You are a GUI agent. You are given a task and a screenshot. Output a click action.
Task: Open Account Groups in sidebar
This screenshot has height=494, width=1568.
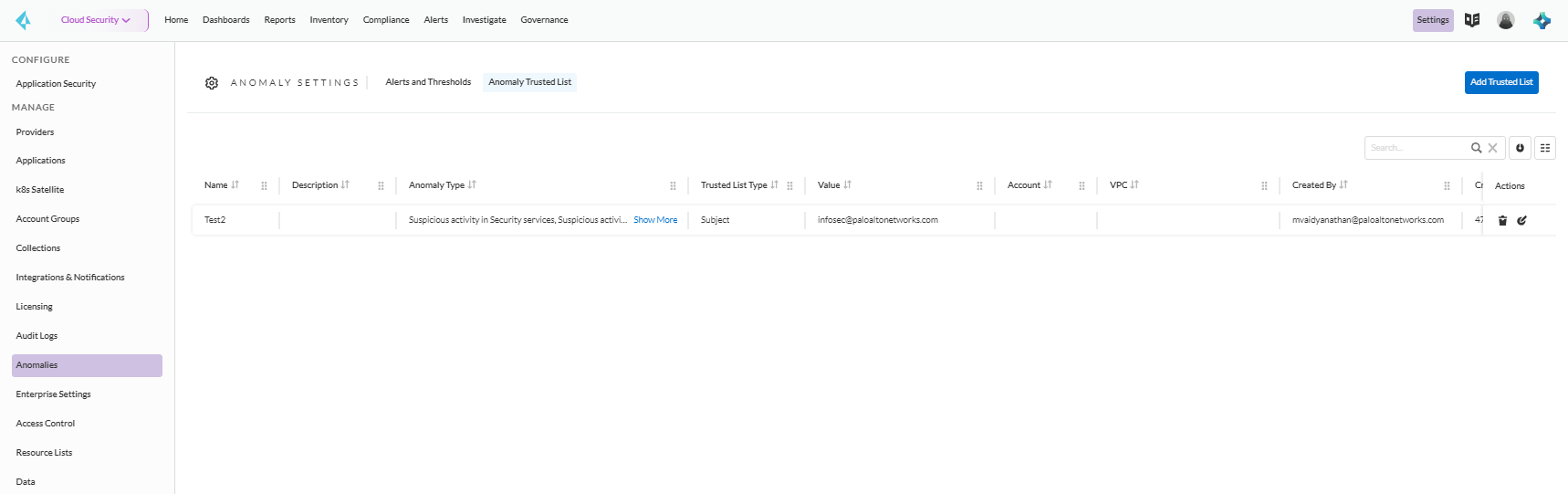(47, 219)
